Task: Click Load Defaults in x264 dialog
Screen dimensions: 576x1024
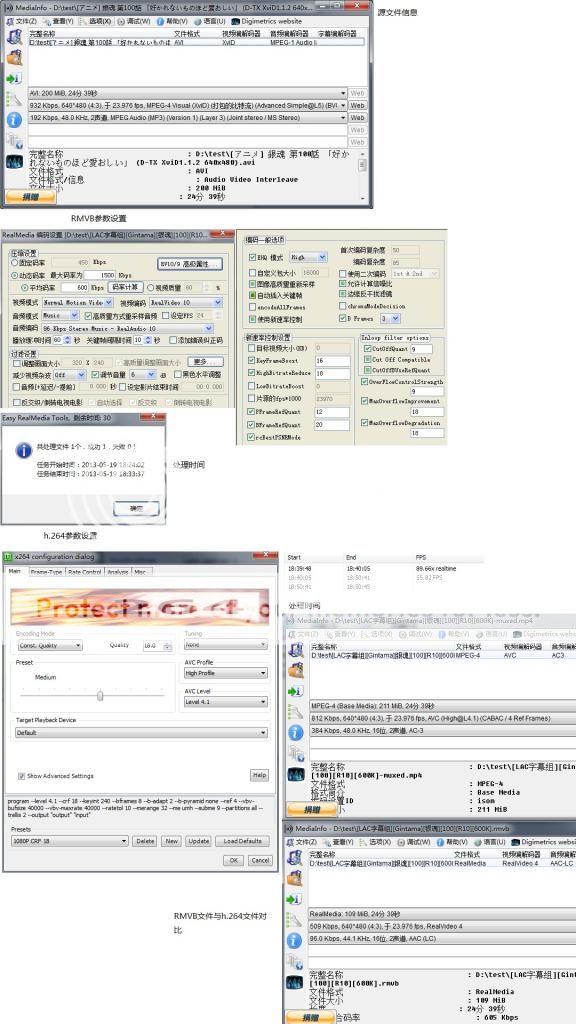Action: coord(242,841)
